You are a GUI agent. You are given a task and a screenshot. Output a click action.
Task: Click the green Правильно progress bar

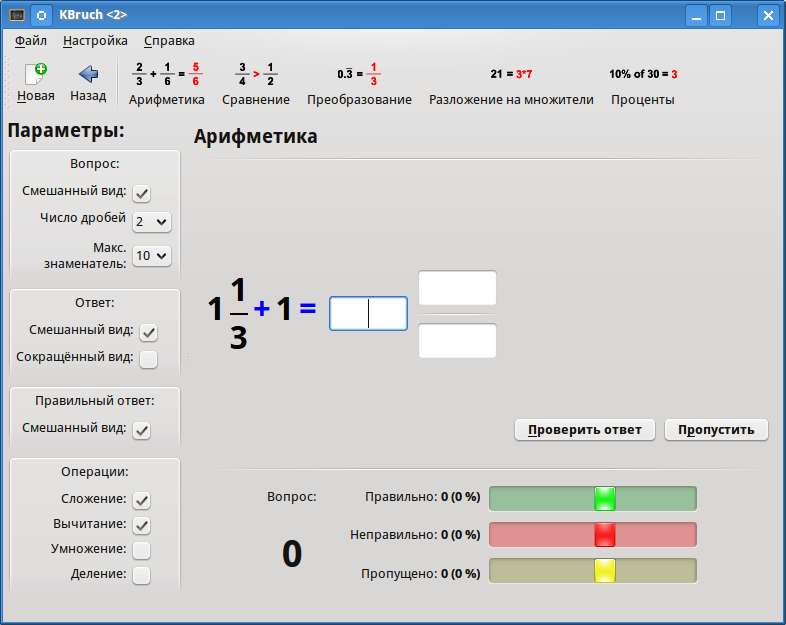(x=593, y=499)
